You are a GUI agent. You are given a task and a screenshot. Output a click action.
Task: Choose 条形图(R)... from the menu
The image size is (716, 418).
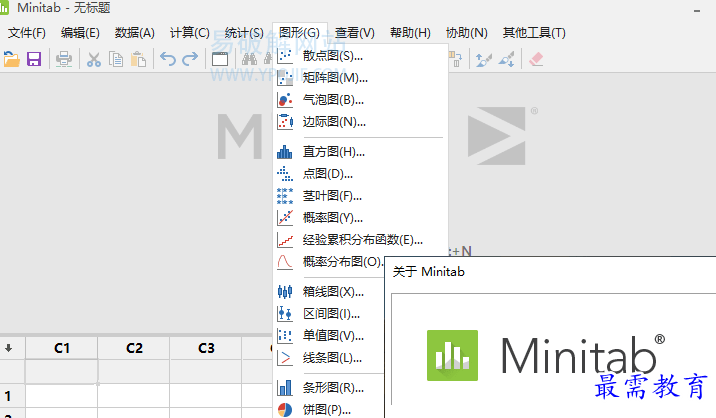coord(329,387)
